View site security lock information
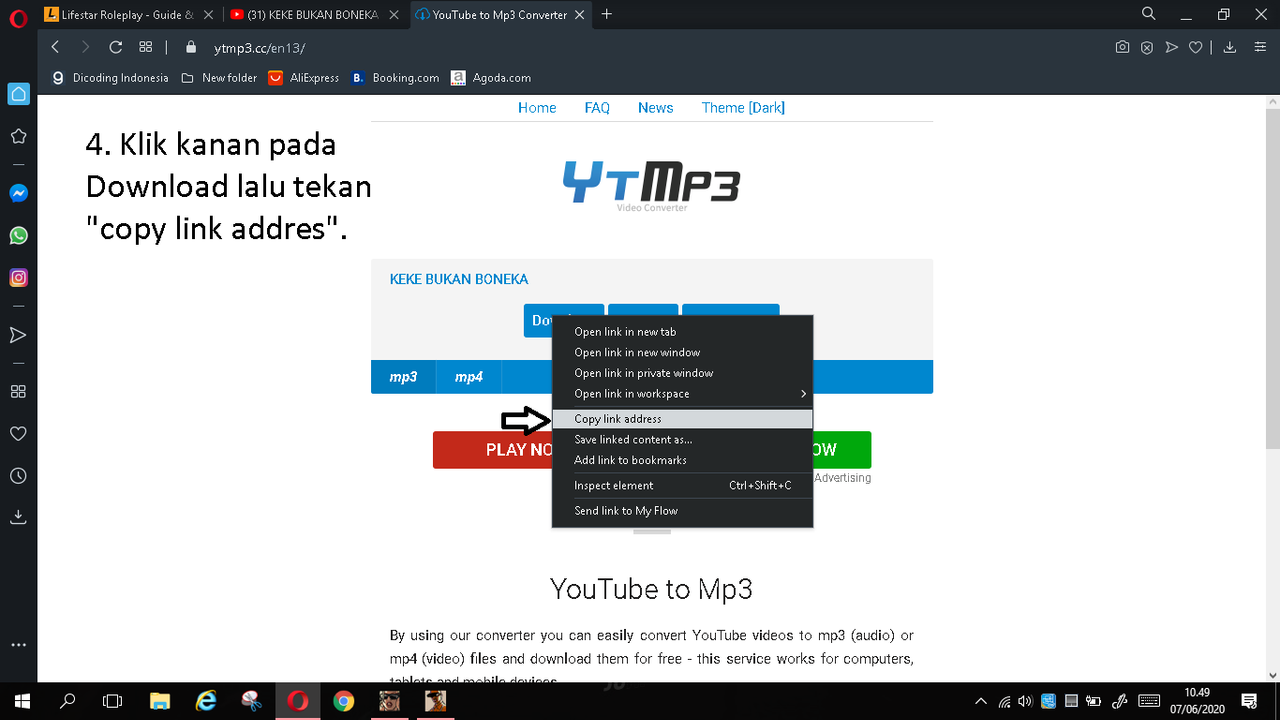 pyautogui.click(x=192, y=47)
